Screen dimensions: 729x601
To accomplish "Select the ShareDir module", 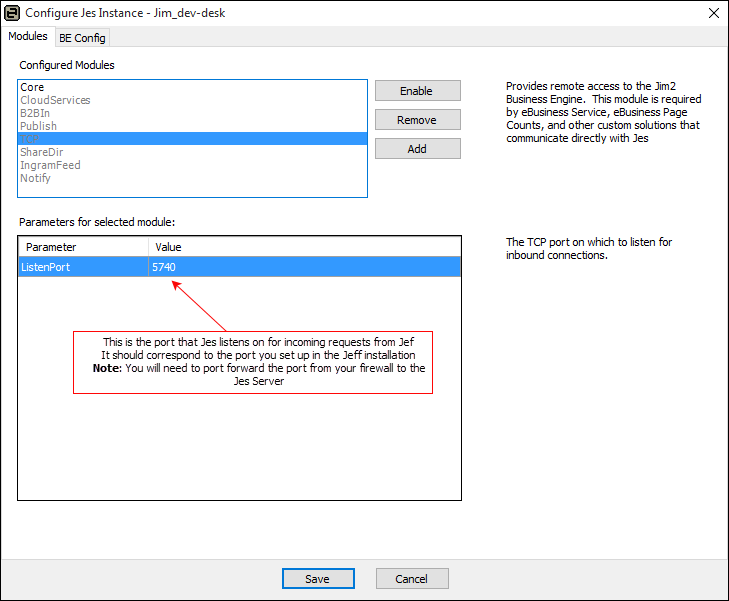I will [x=192, y=152].
